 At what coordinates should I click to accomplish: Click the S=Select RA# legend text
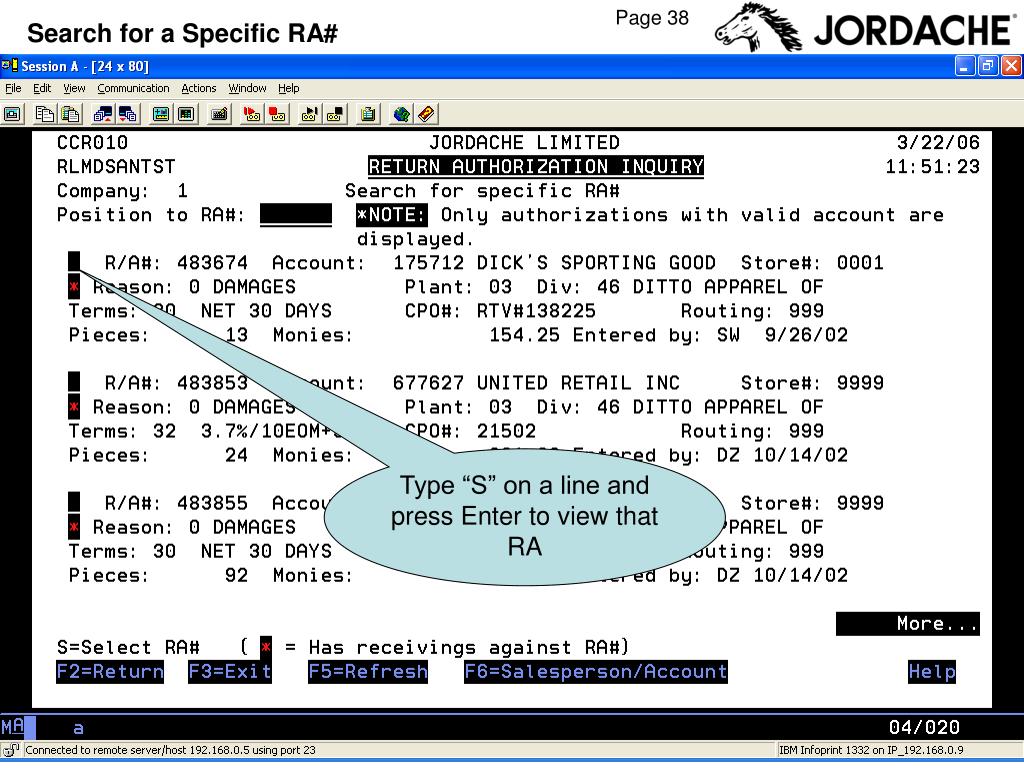tap(128, 647)
